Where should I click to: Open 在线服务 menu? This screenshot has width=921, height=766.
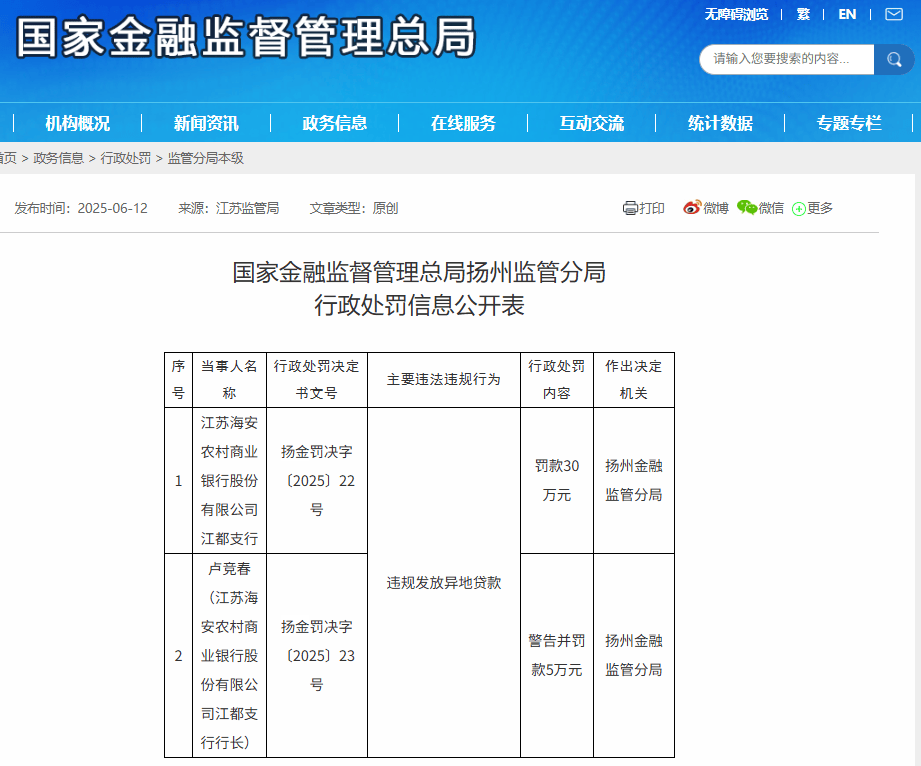tap(463, 123)
